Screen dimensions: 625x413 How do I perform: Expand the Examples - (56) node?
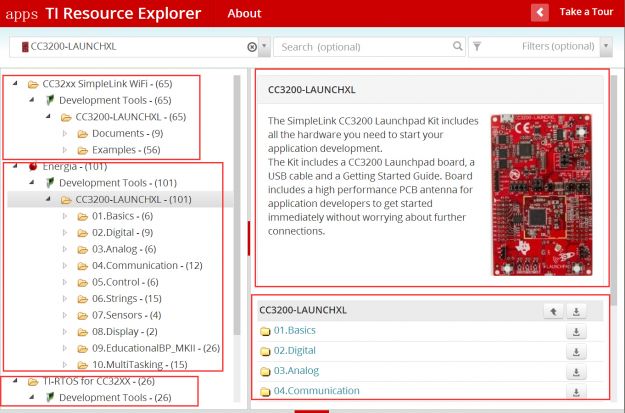click(x=65, y=150)
